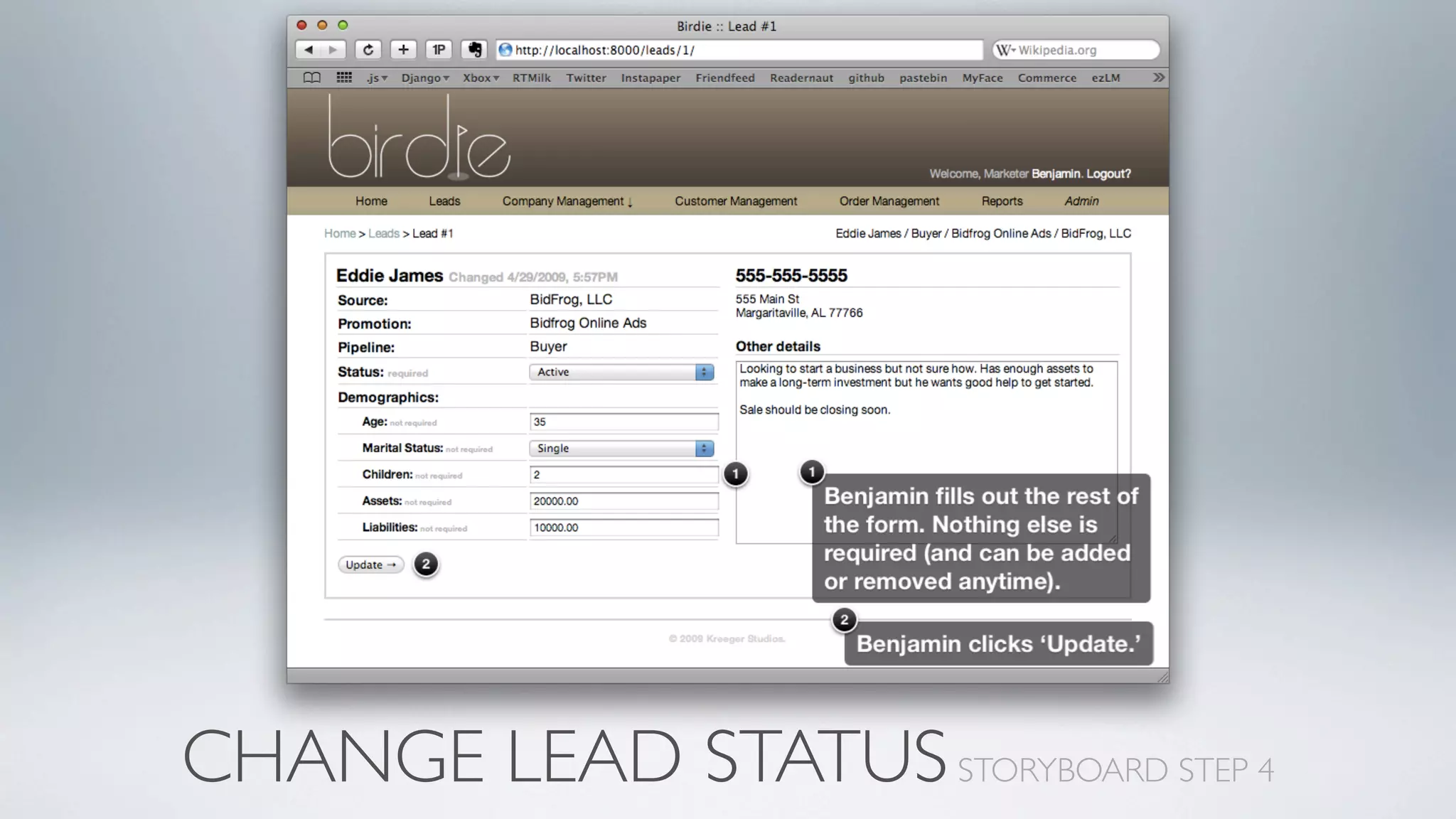Open Customer Management in the nav bar
1456x819 pixels.
tap(736, 201)
